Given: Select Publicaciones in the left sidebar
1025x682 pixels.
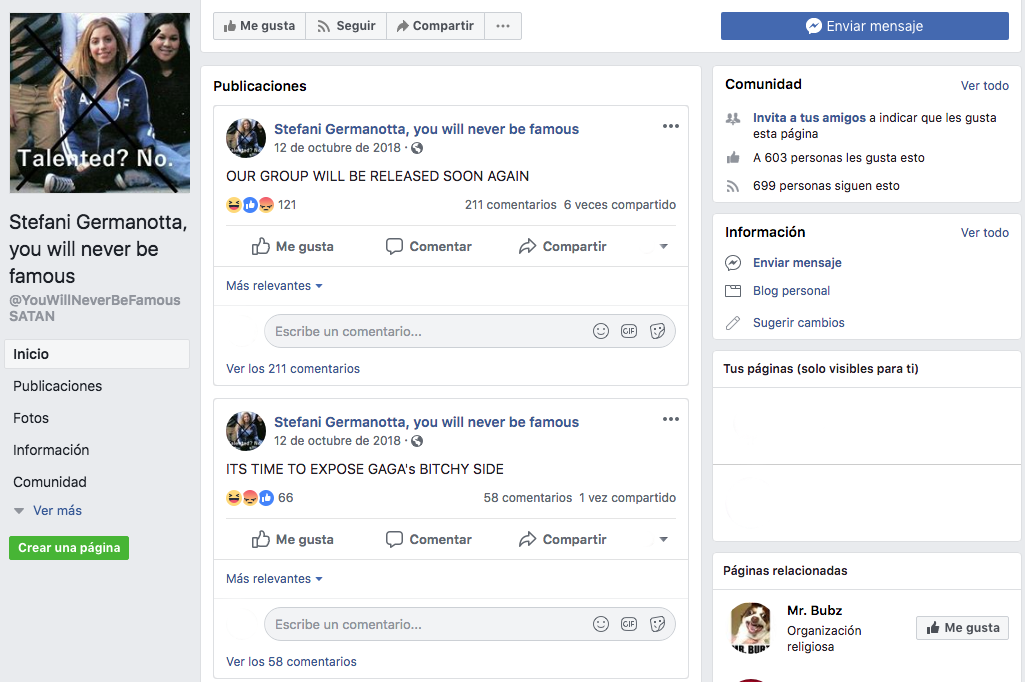Looking at the screenshot, I should point(58,386).
